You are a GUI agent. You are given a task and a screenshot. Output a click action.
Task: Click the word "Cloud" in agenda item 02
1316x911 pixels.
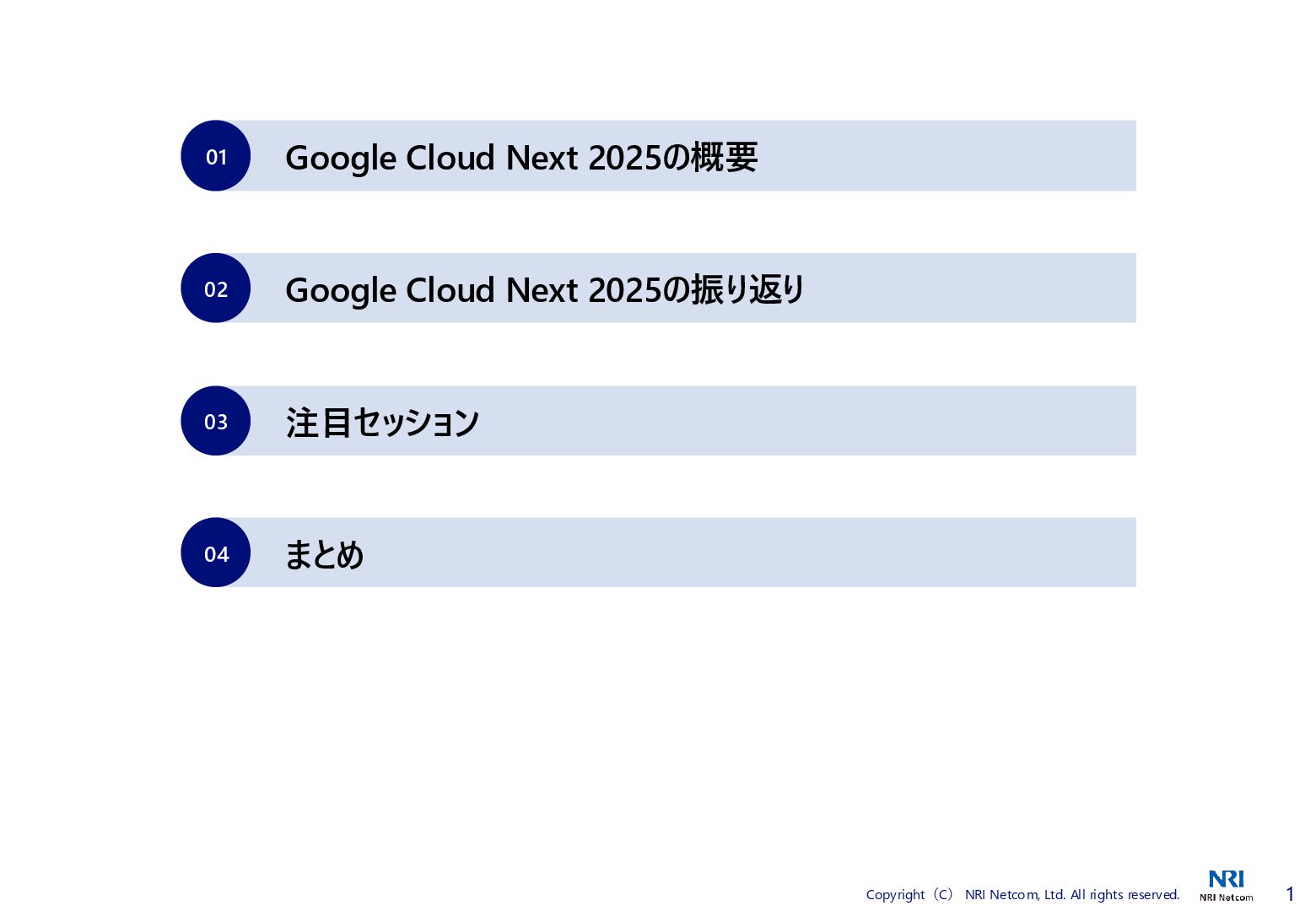pyautogui.click(x=450, y=290)
